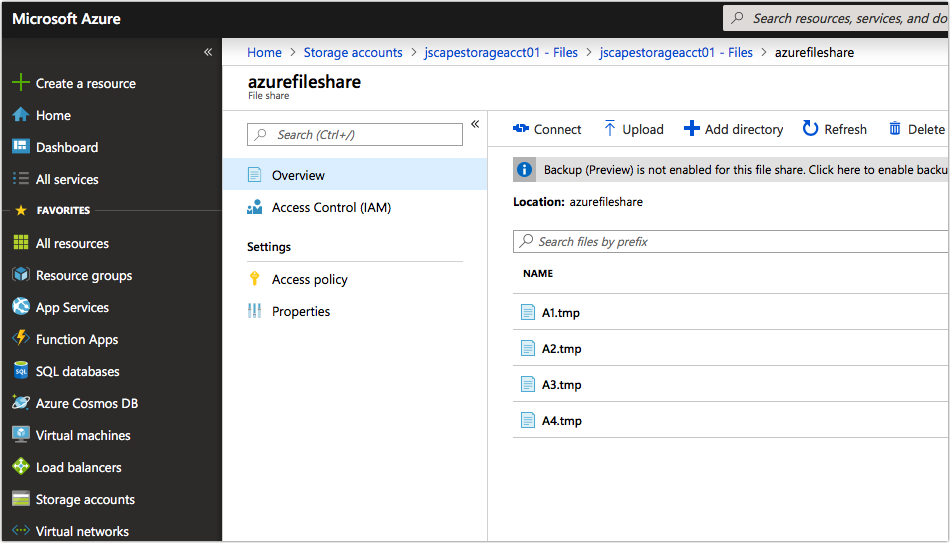Viewport: 950px width, 543px height.
Task: Click the global search resources box
Action: (x=836, y=18)
